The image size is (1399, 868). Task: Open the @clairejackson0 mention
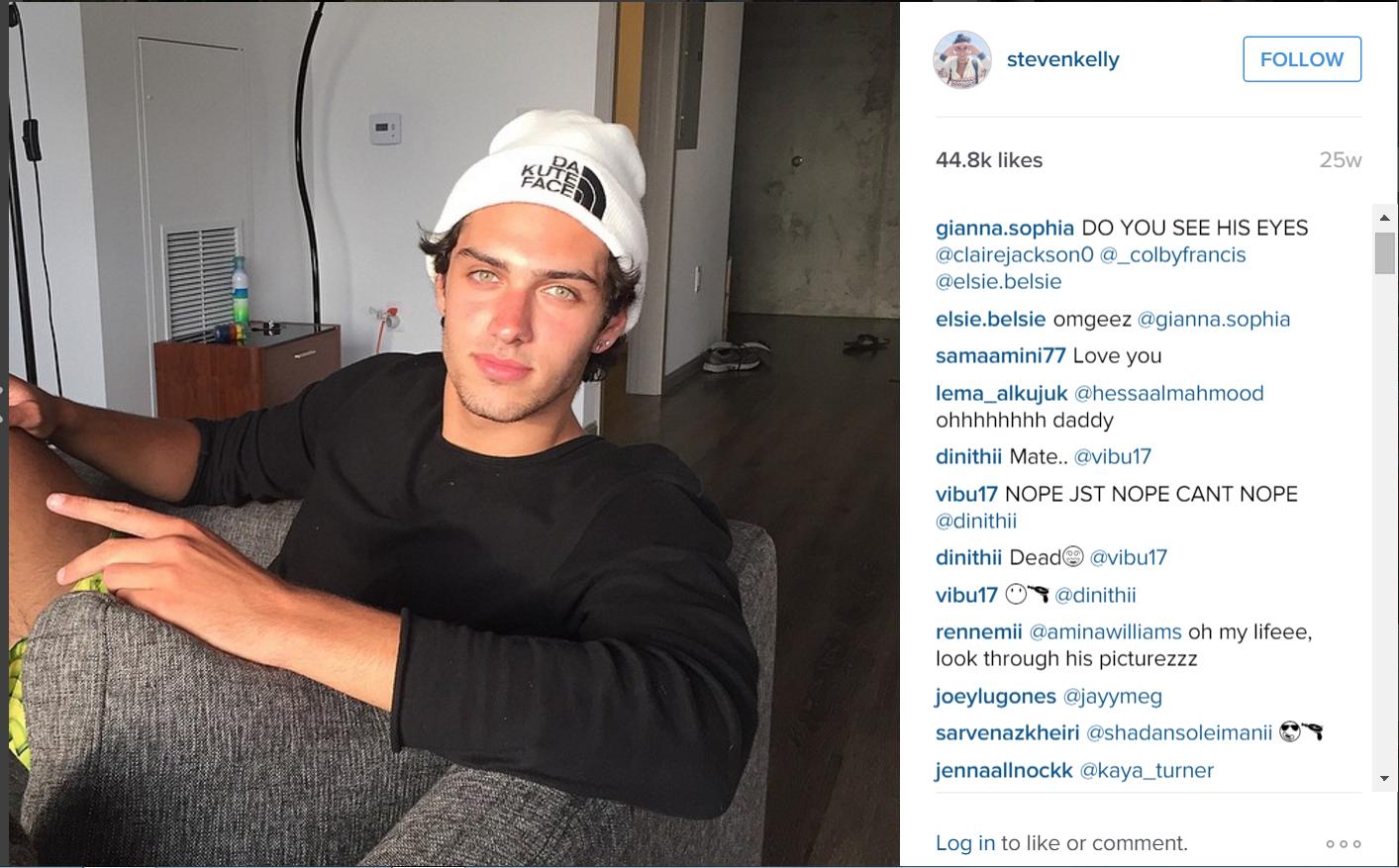click(x=1014, y=254)
